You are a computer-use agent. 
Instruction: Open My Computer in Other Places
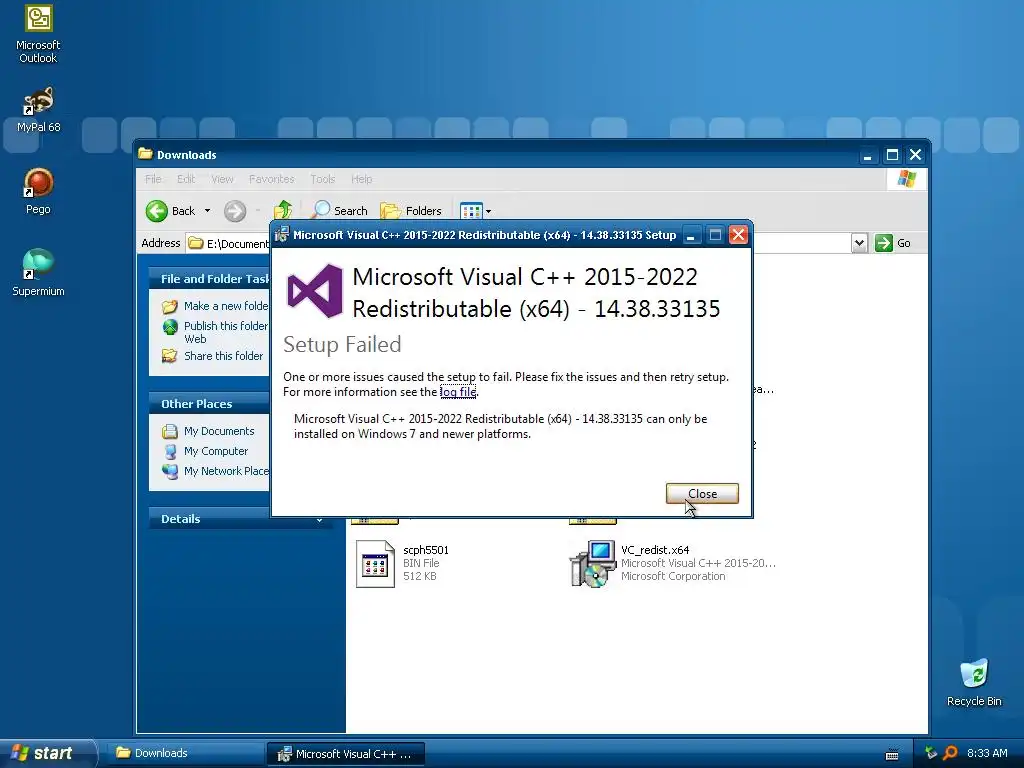coord(205,451)
